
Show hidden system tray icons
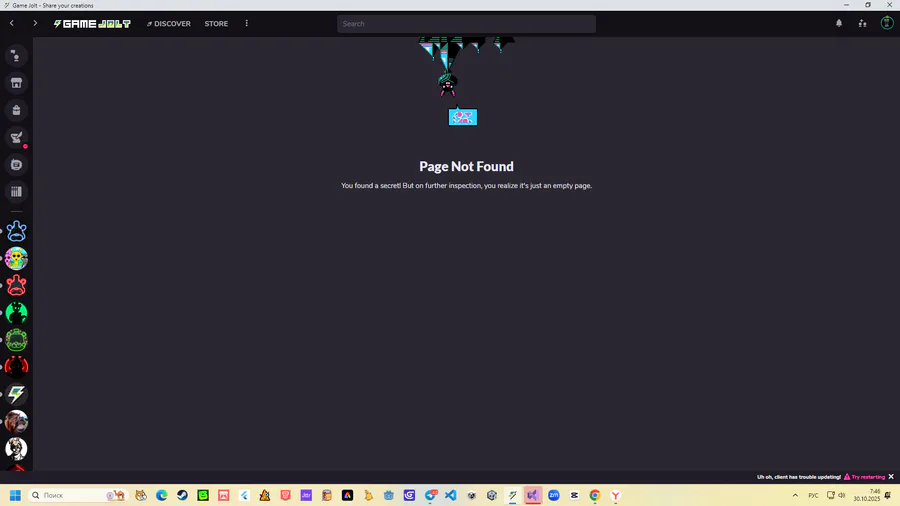[x=796, y=495]
